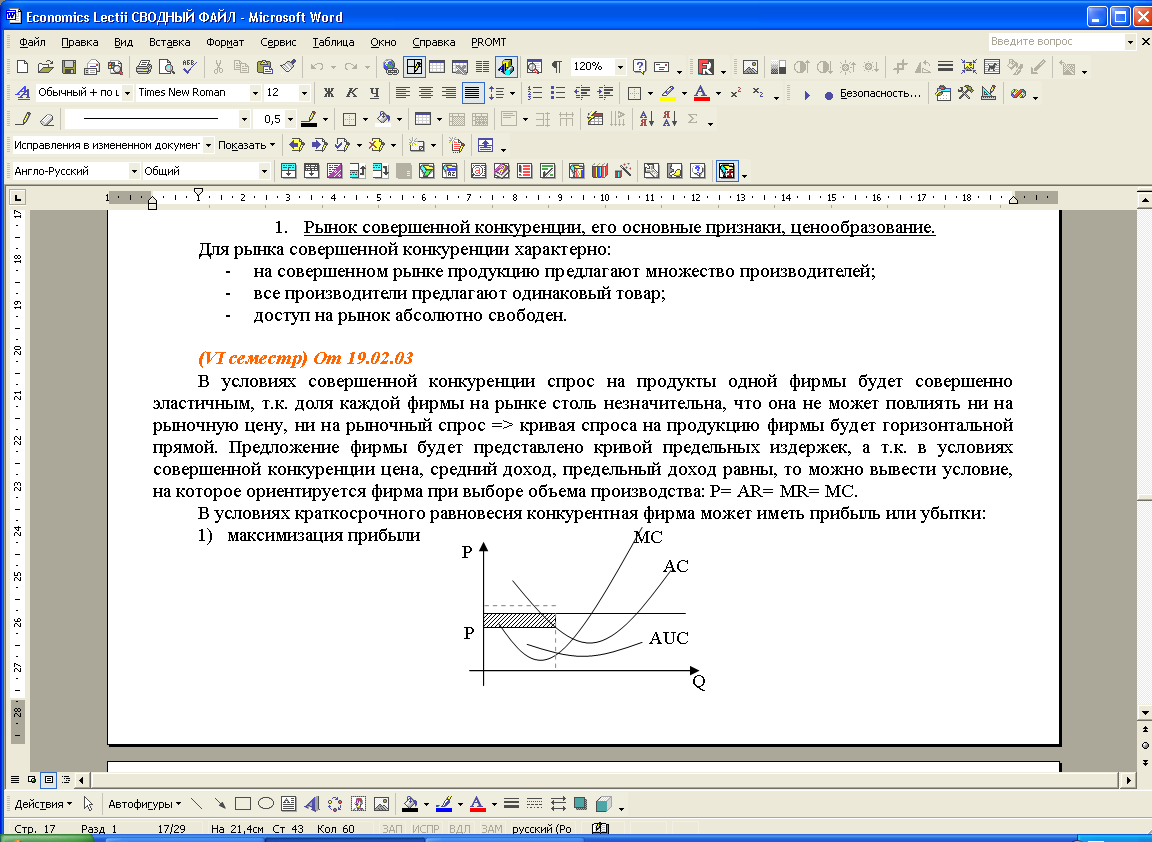Open font size 12 dropdown
Screen dimensions: 1152x842
click(304, 93)
